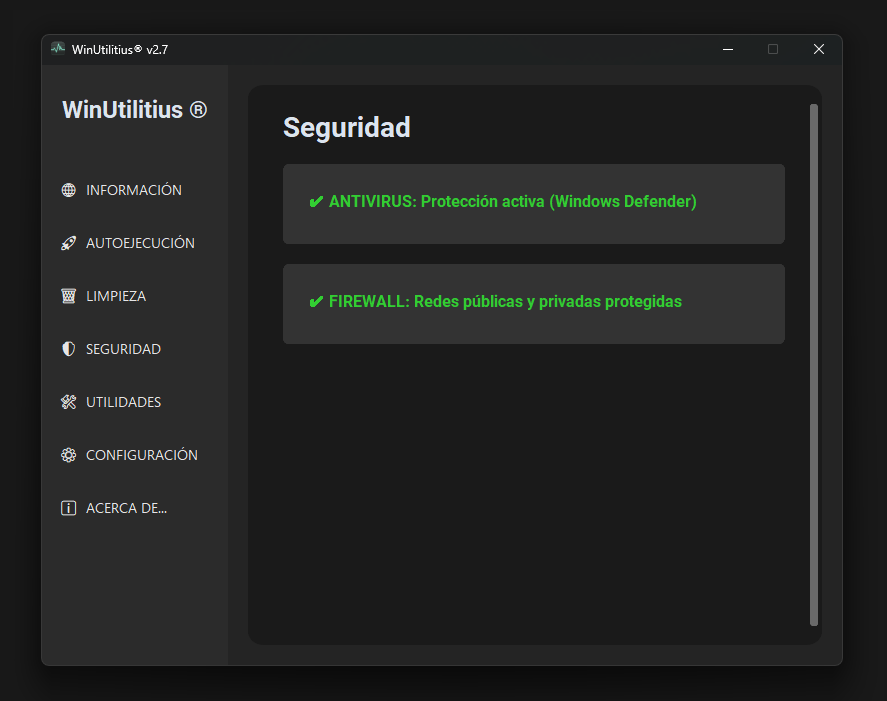Image resolution: width=887 pixels, height=701 pixels.
Task: Click the shield icon for Seguridad
Action: click(69, 349)
